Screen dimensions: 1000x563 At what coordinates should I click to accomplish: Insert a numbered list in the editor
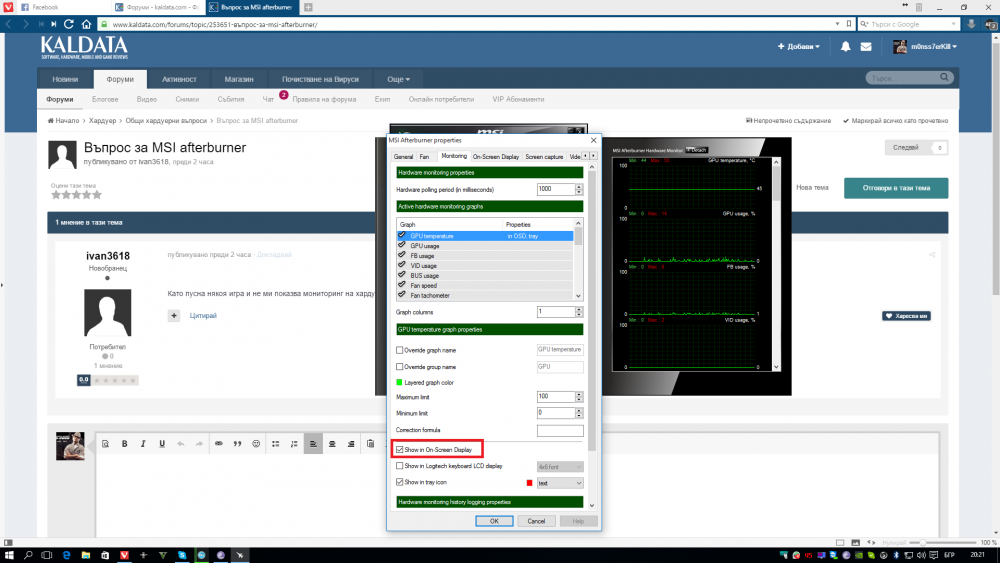click(294, 444)
